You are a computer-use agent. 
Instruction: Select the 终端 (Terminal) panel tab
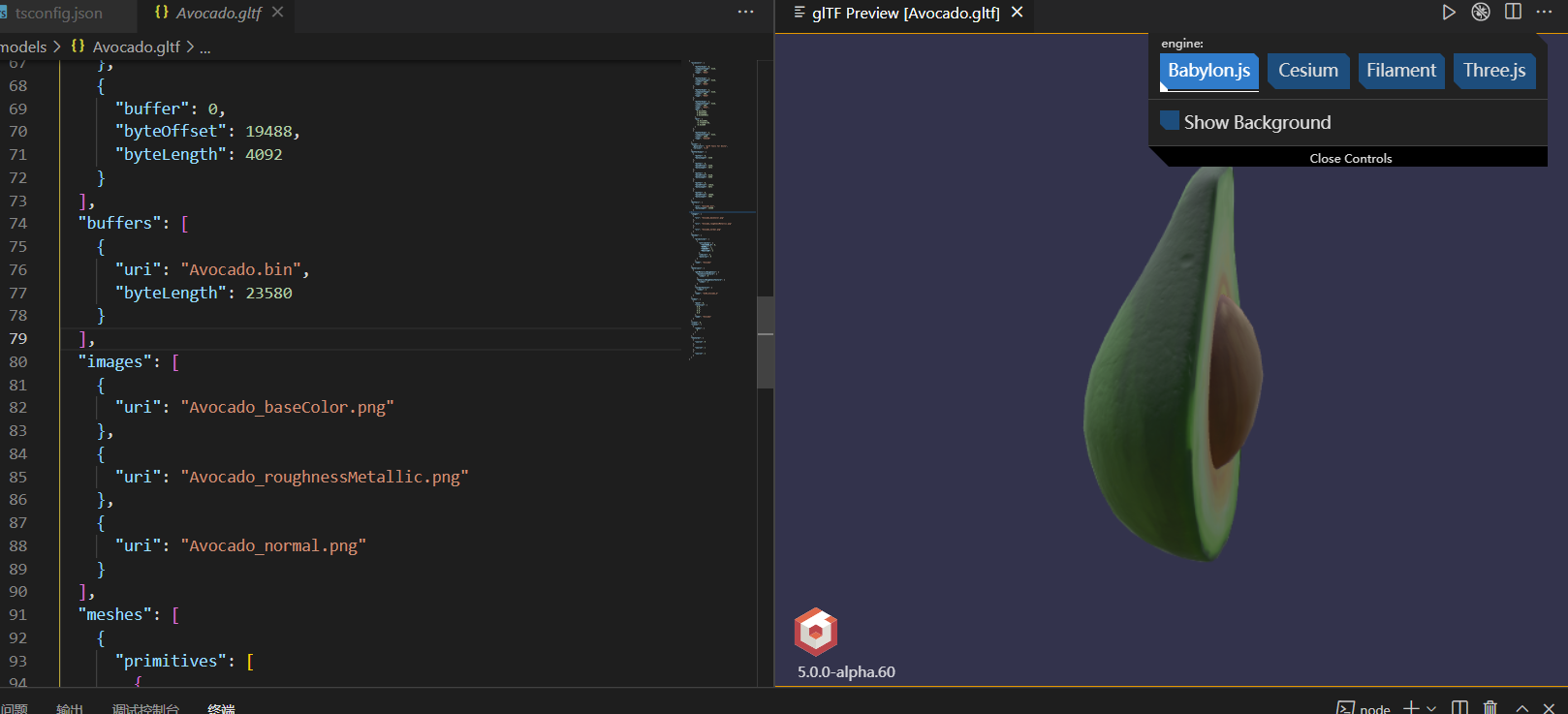click(221, 709)
